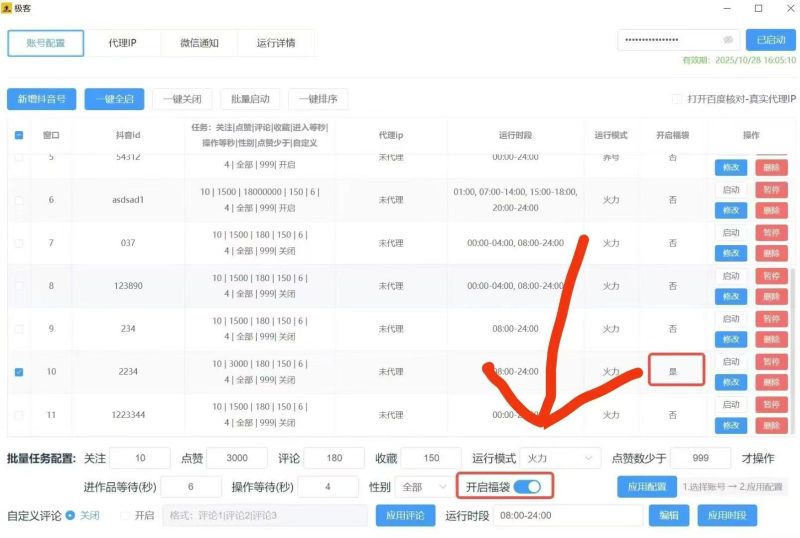Image resolution: width=800 pixels, height=538 pixels.
Task: Toggle password visibility eye icon
Action: pos(728,40)
